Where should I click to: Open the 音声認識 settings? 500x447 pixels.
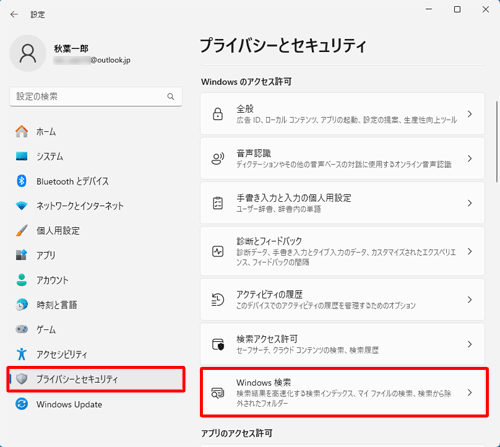click(x=342, y=158)
